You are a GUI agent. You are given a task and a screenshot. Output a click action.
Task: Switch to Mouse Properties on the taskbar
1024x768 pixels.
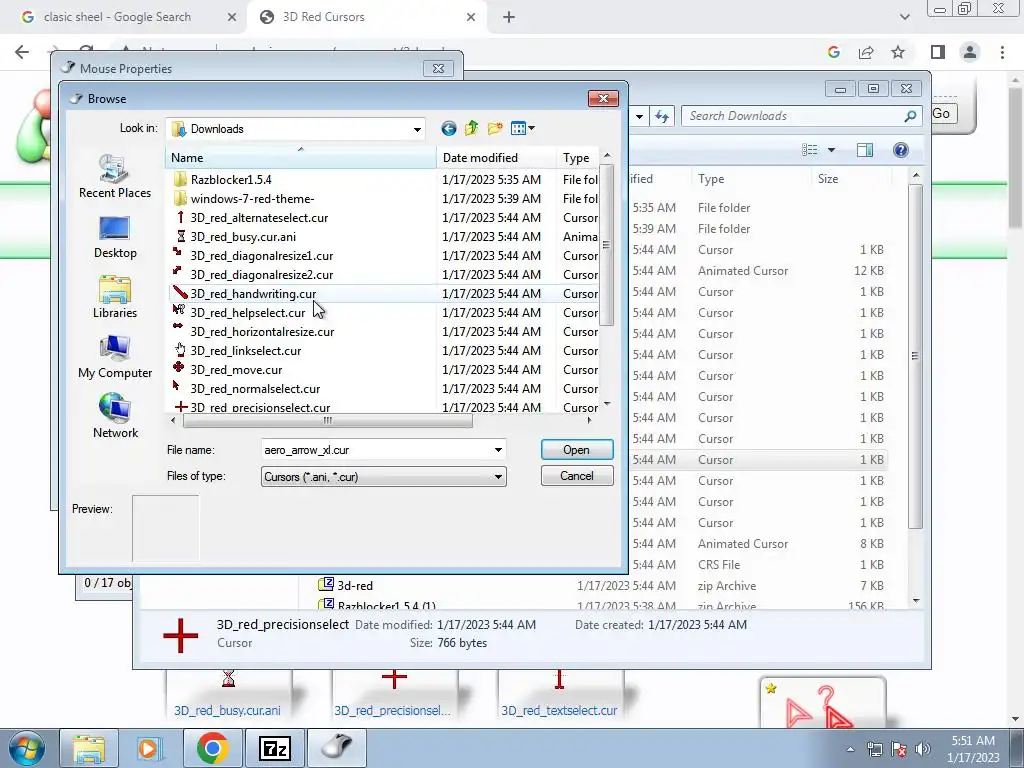(x=337, y=748)
